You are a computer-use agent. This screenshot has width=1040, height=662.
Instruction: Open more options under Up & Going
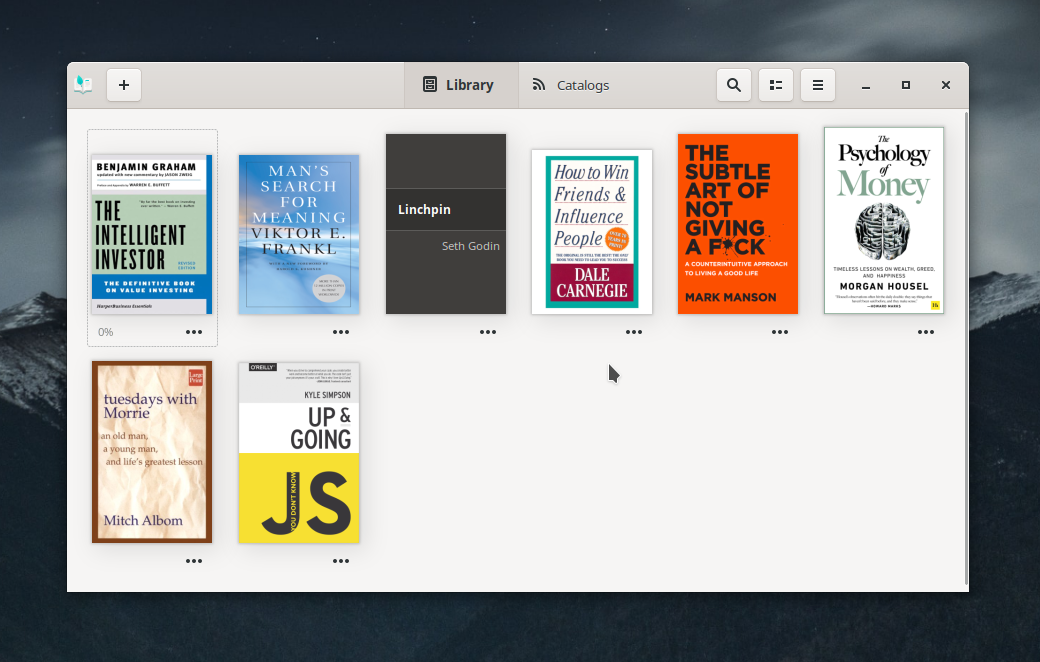click(x=341, y=561)
